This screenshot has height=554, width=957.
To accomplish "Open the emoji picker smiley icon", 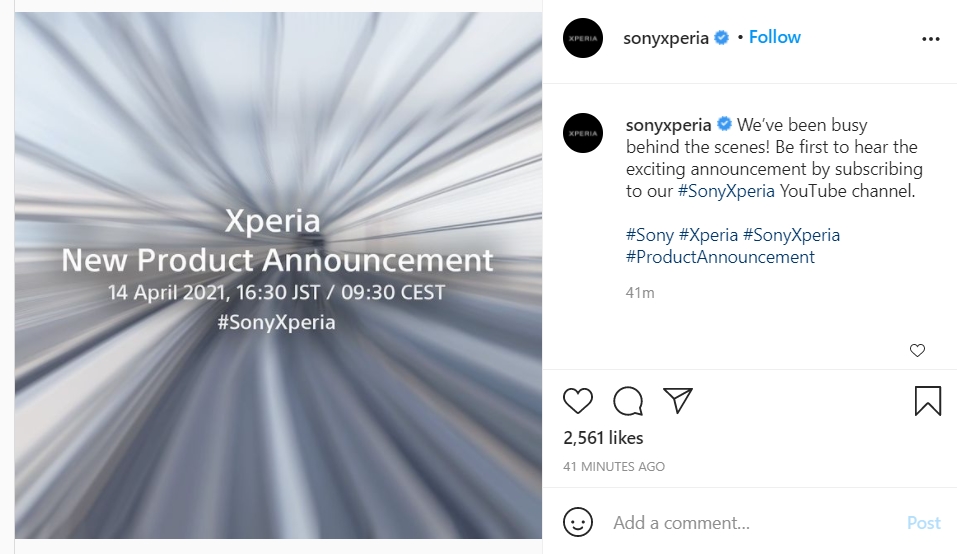I will [x=578, y=522].
